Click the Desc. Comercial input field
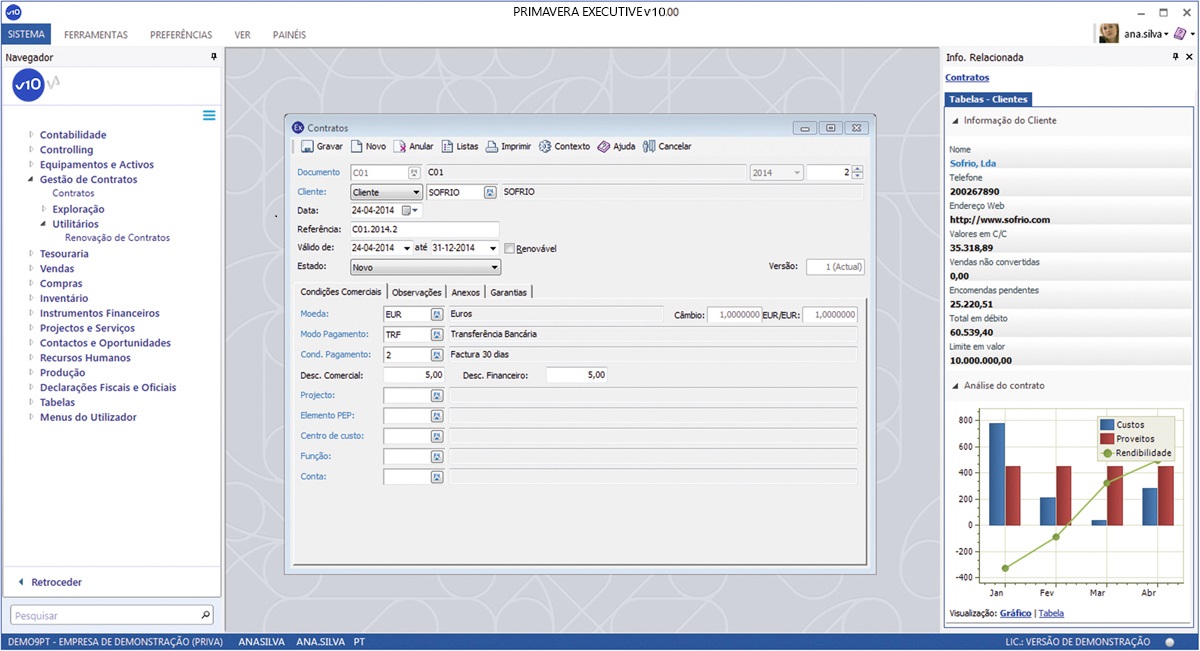The height and width of the screenshot is (651, 1200). [x=413, y=375]
